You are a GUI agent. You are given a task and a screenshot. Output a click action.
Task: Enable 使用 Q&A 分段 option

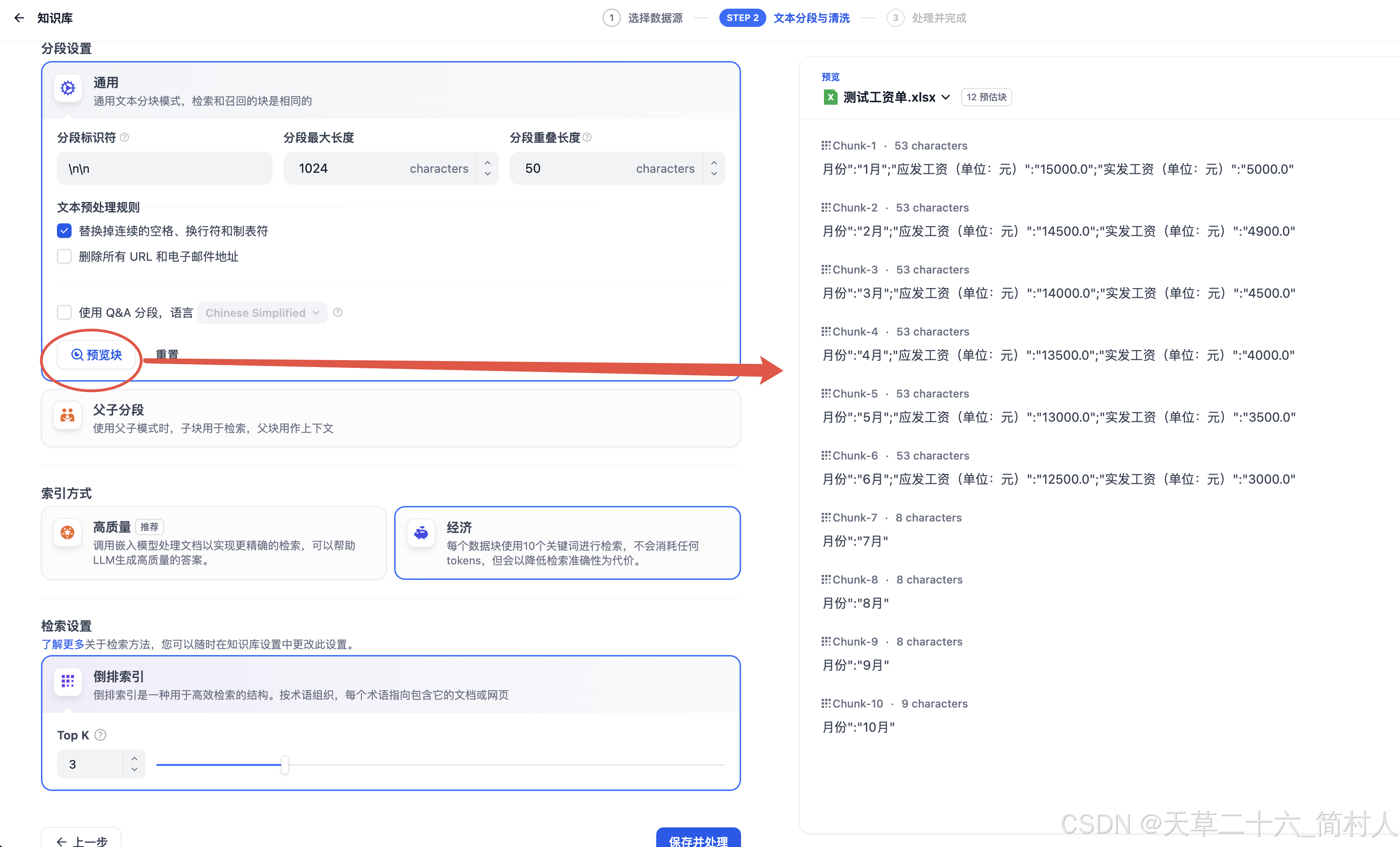point(64,312)
